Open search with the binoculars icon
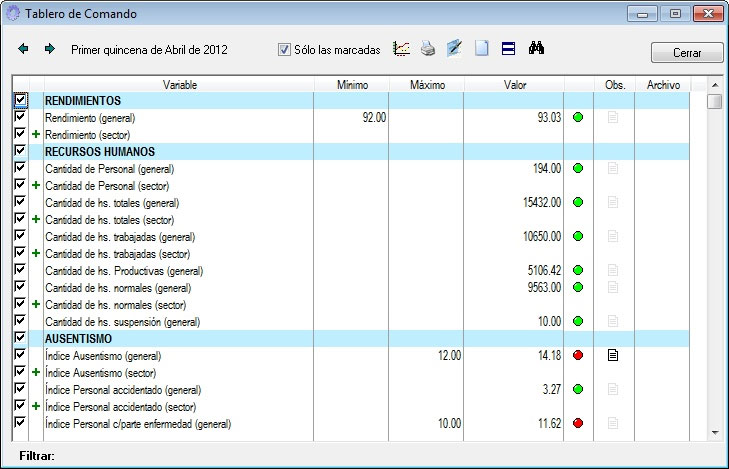 click(x=535, y=49)
